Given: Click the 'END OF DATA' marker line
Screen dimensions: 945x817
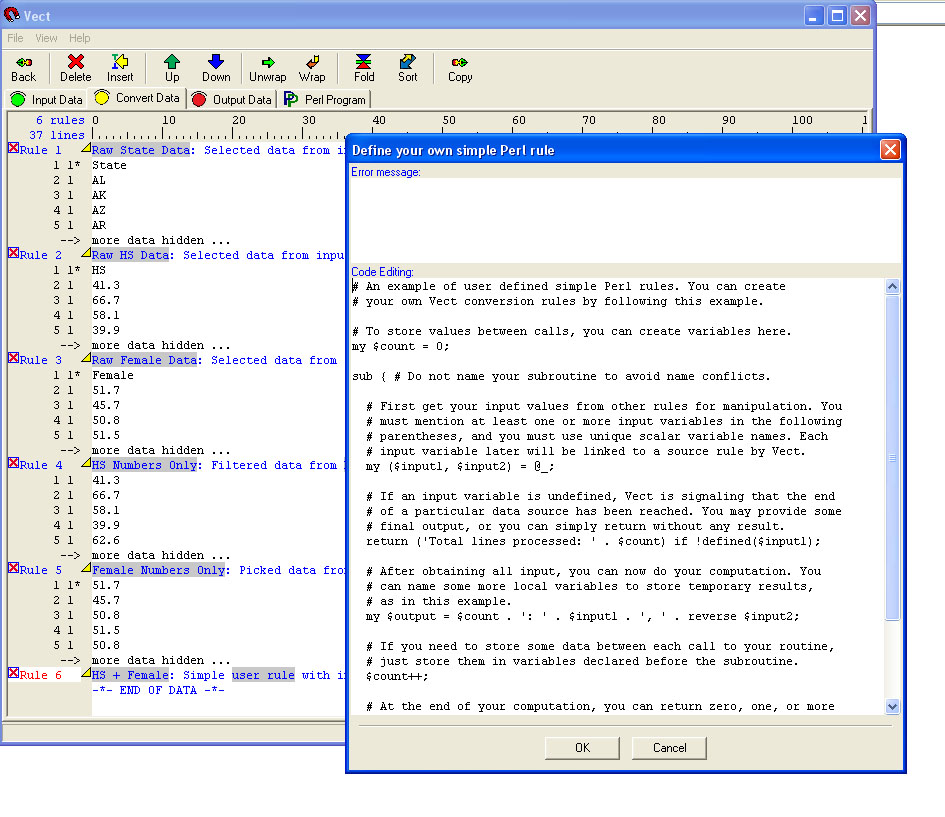Looking at the screenshot, I should coord(158,690).
